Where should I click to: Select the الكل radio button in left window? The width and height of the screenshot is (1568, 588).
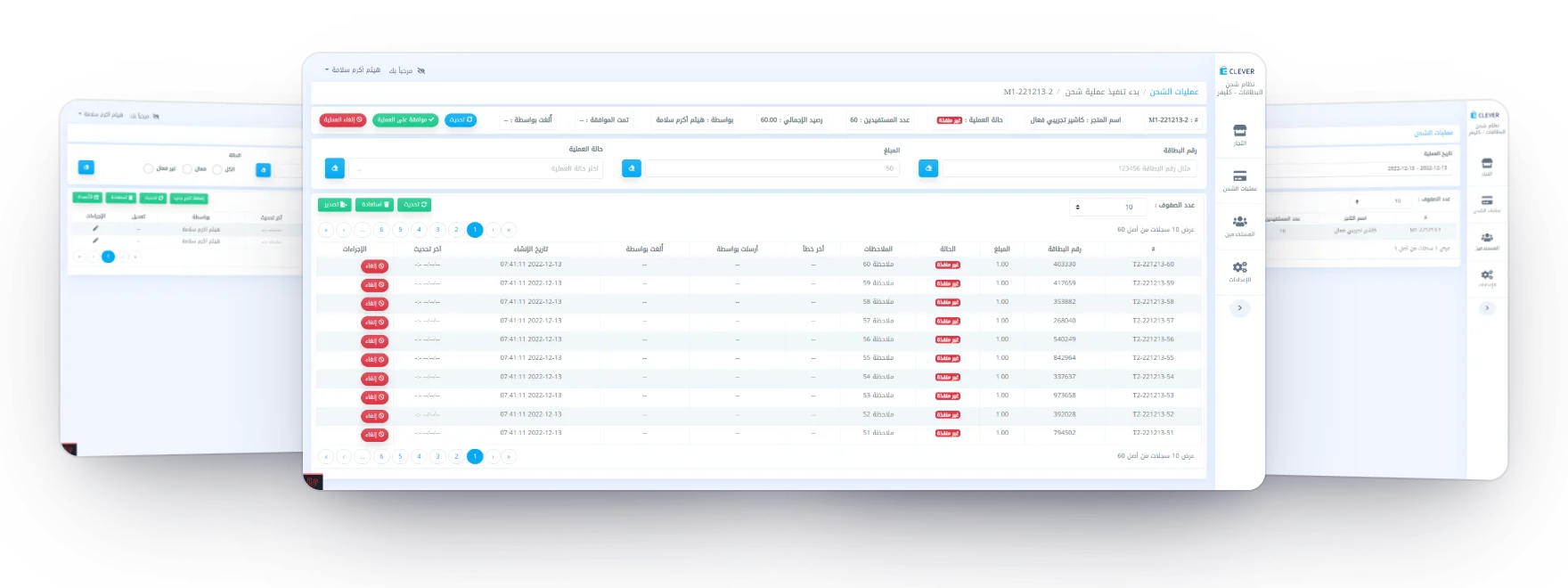pyautogui.click(x=217, y=169)
